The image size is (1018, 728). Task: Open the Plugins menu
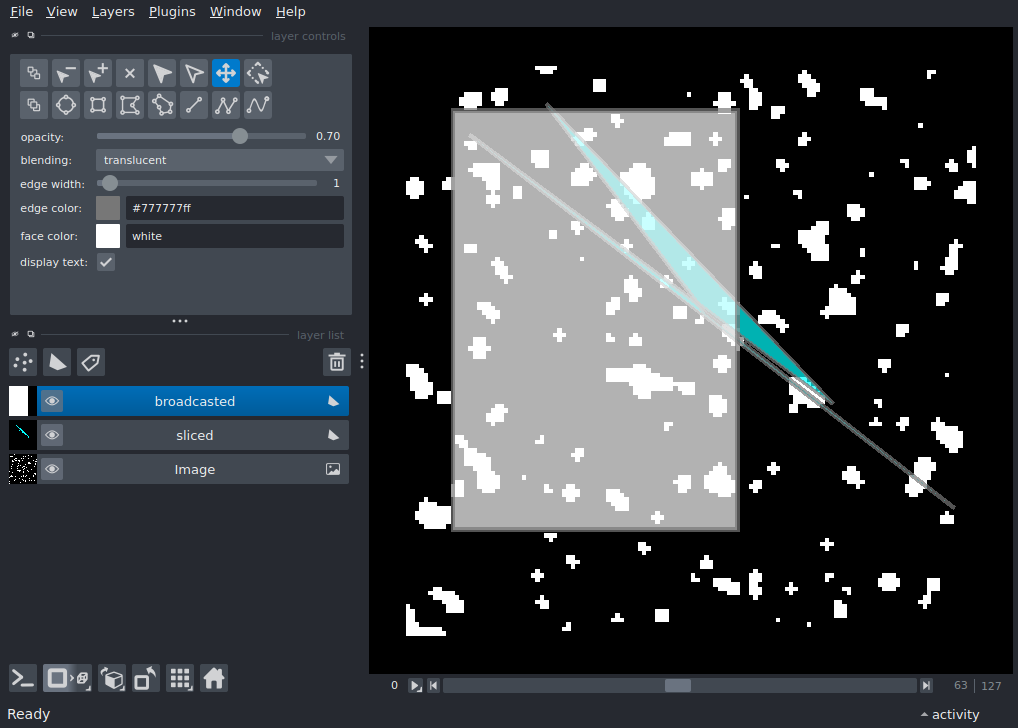point(172,12)
